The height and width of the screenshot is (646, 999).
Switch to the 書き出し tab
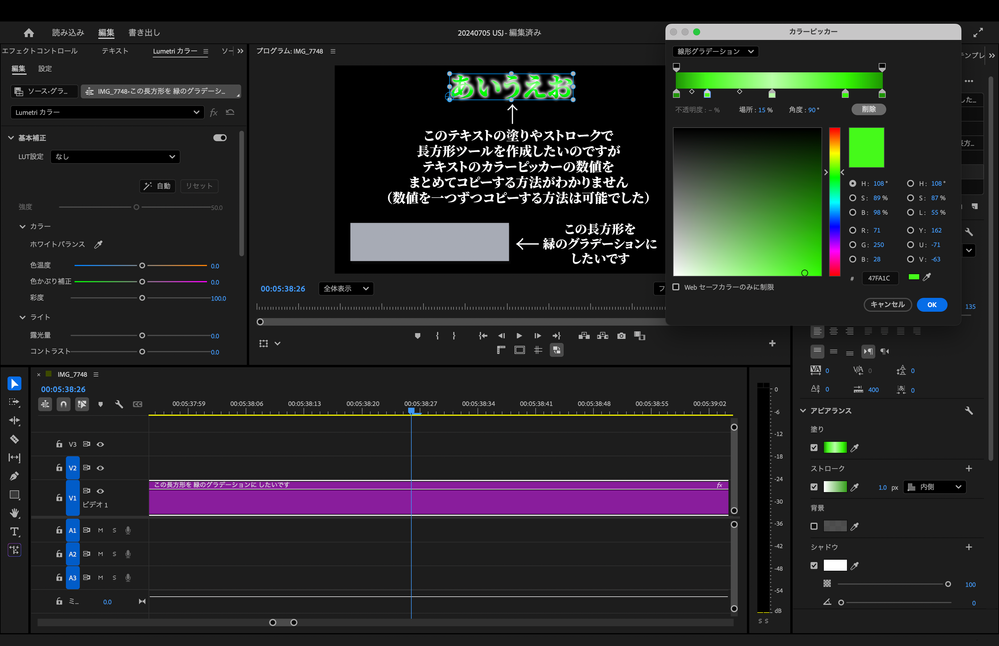(x=143, y=33)
